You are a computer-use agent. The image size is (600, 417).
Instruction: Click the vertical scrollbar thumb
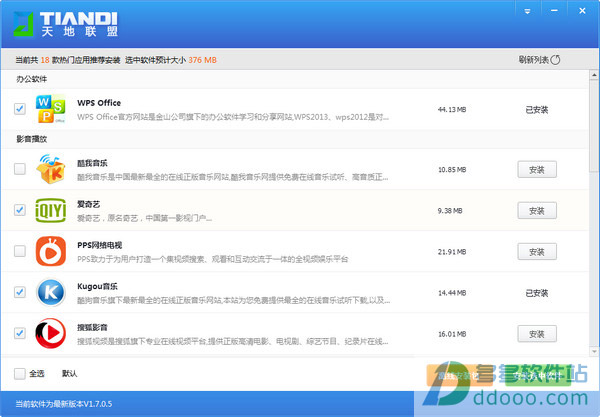tap(594, 125)
